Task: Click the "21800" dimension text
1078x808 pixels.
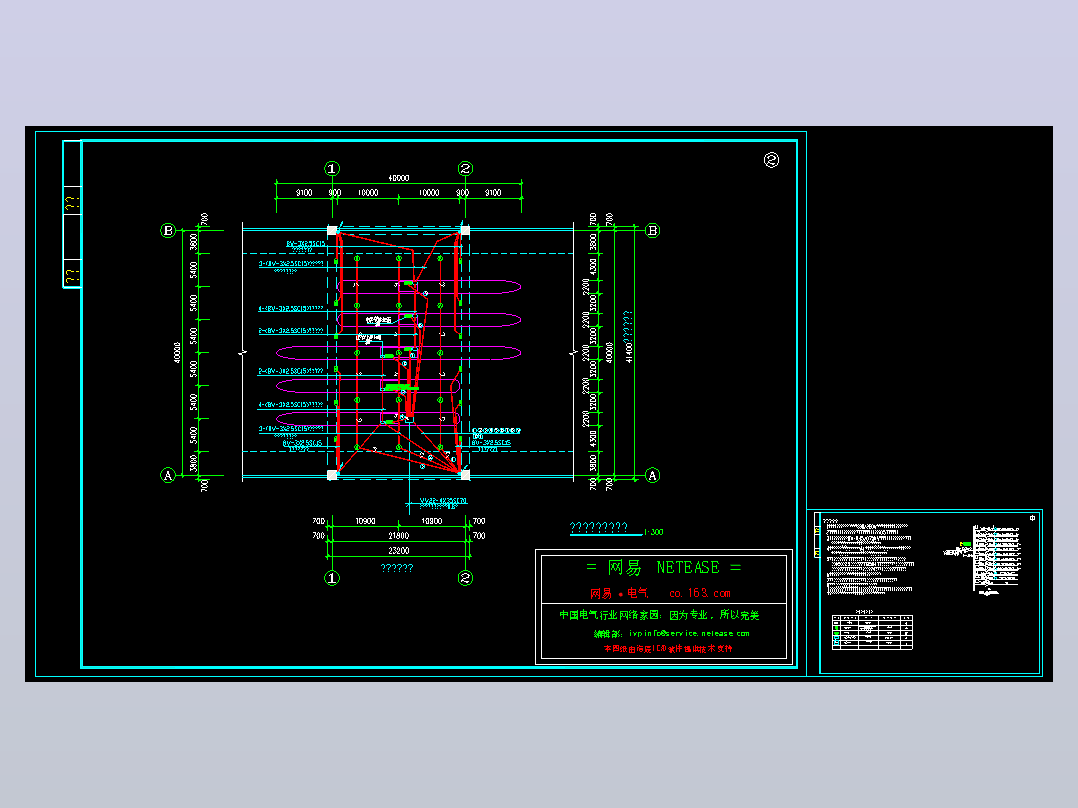Action: 399,536
